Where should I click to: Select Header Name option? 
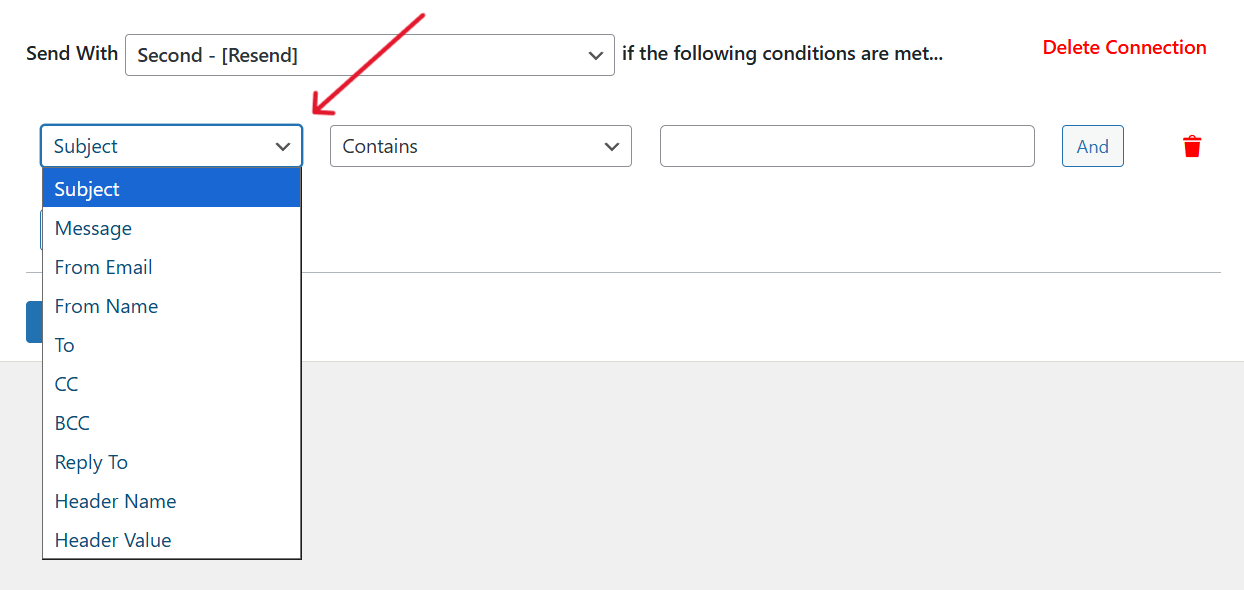(x=171, y=501)
